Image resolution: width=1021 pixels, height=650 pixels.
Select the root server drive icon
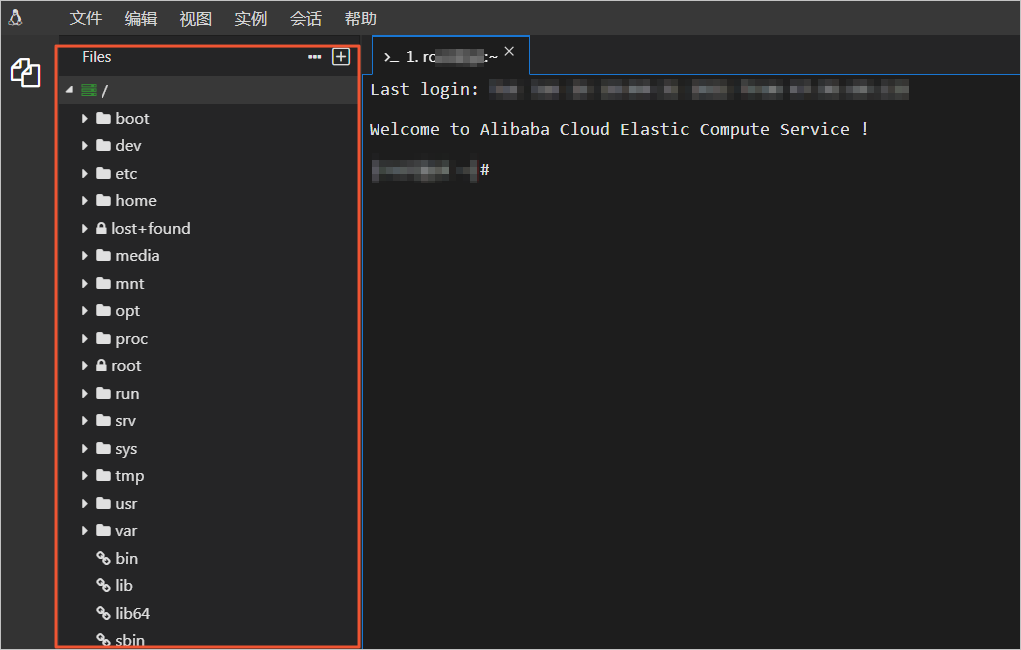89,91
